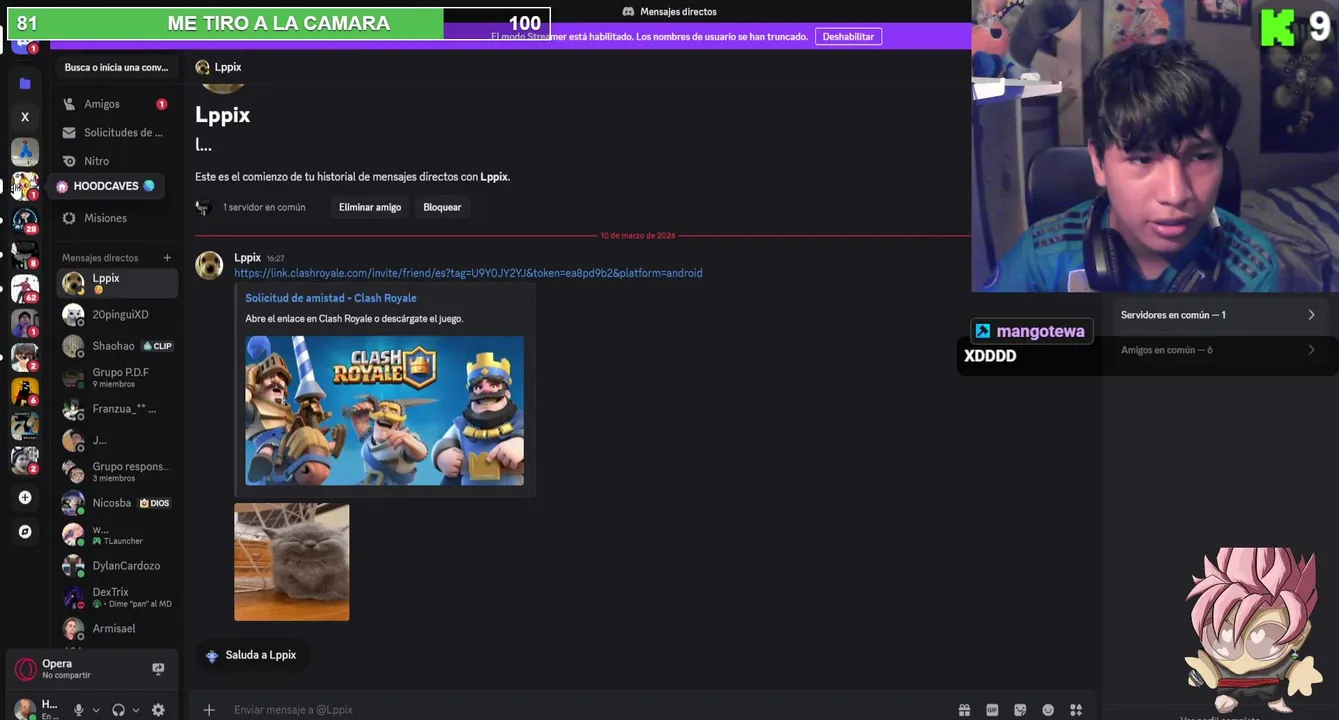Open the emoji picker
The height and width of the screenshot is (720, 1339).
1048,710
